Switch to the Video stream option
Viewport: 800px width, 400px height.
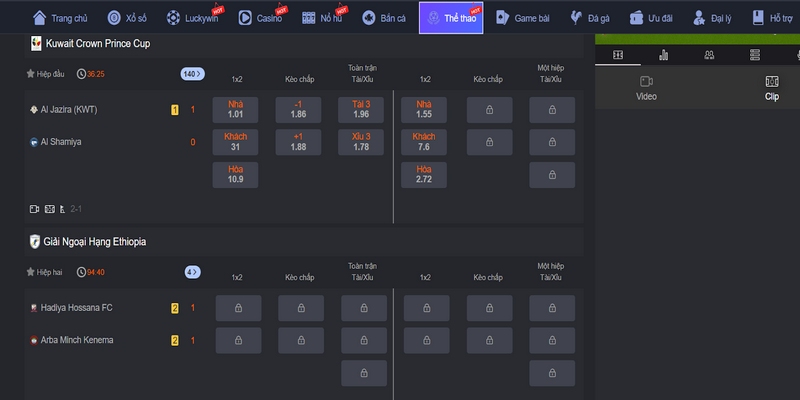pos(646,88)
